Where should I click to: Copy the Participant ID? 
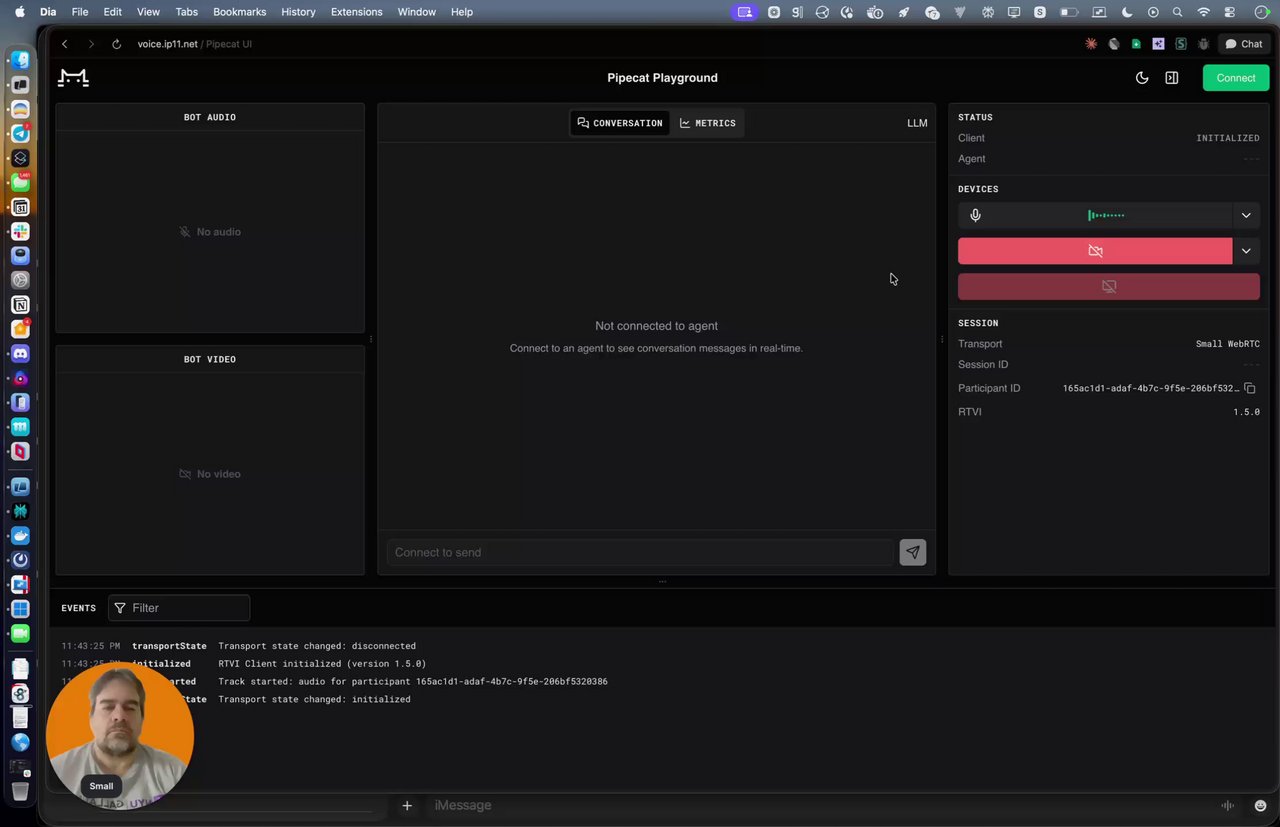click(x=1250, y=388)
